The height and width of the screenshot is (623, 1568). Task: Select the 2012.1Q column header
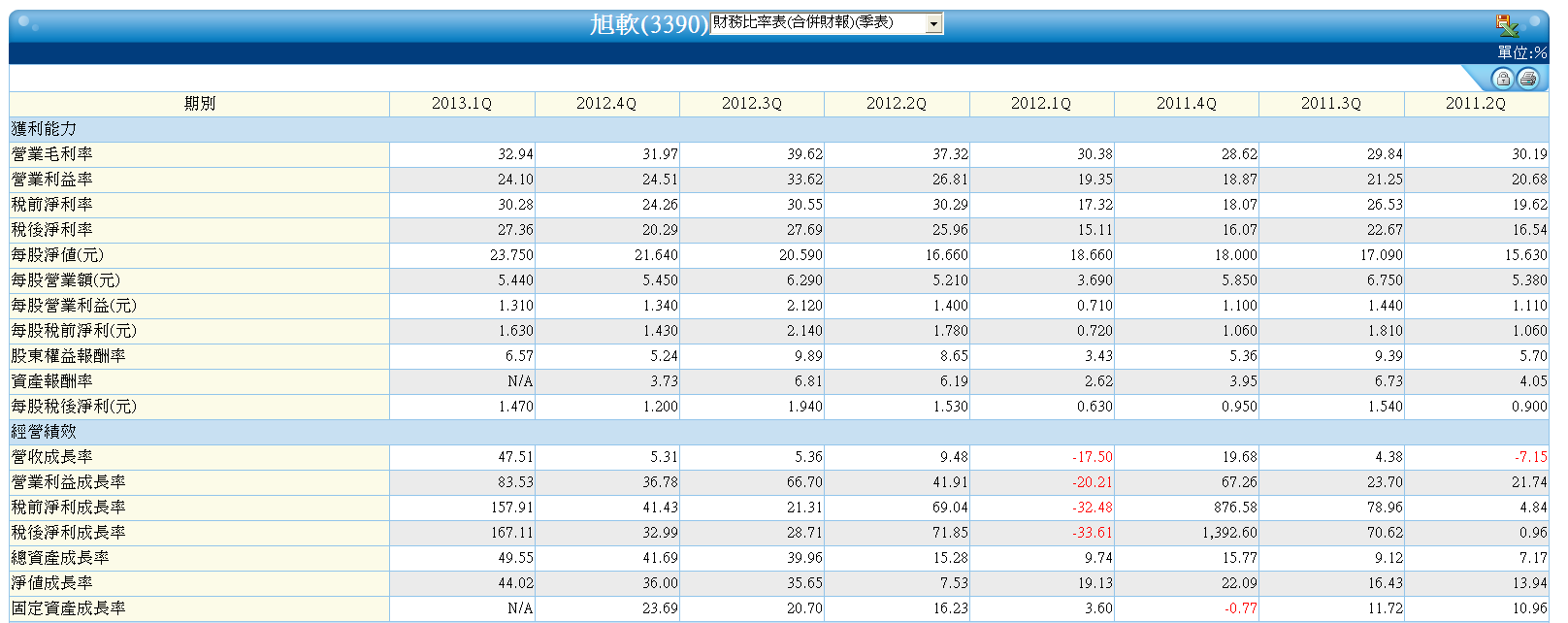pyautogui.click(x=1041, y=104)
